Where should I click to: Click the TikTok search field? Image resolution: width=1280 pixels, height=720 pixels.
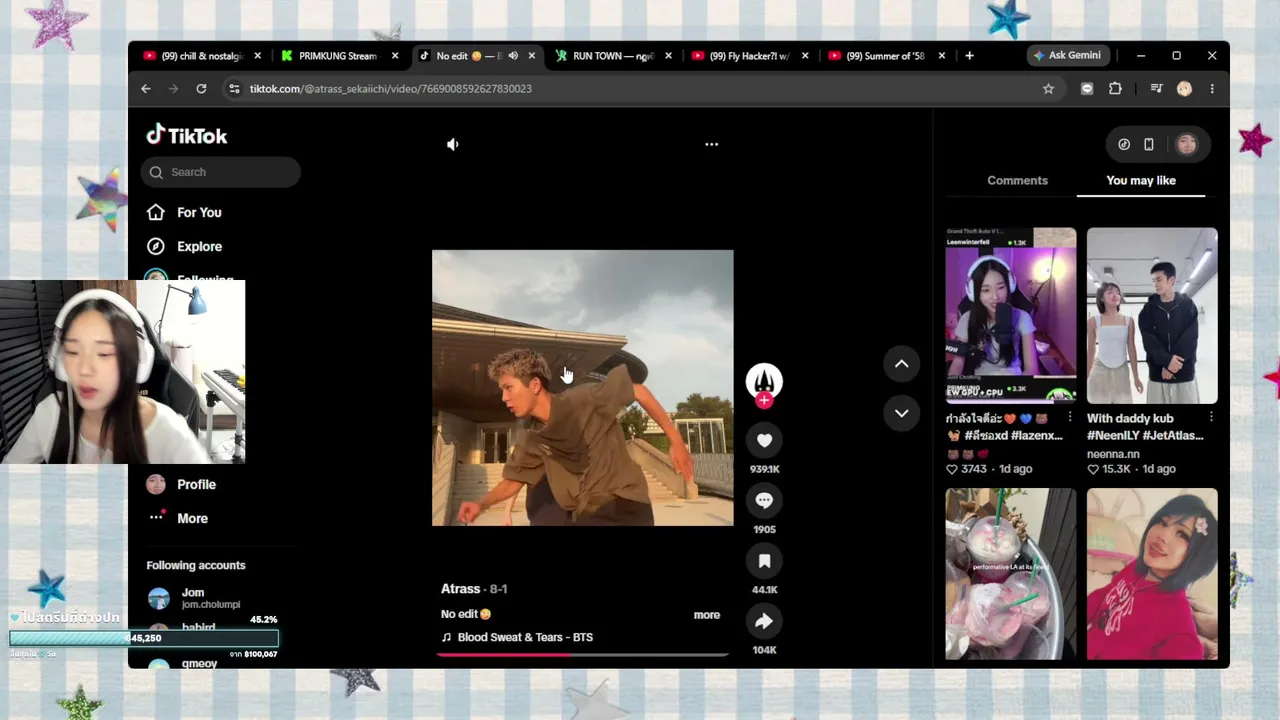tap(221, 172)
